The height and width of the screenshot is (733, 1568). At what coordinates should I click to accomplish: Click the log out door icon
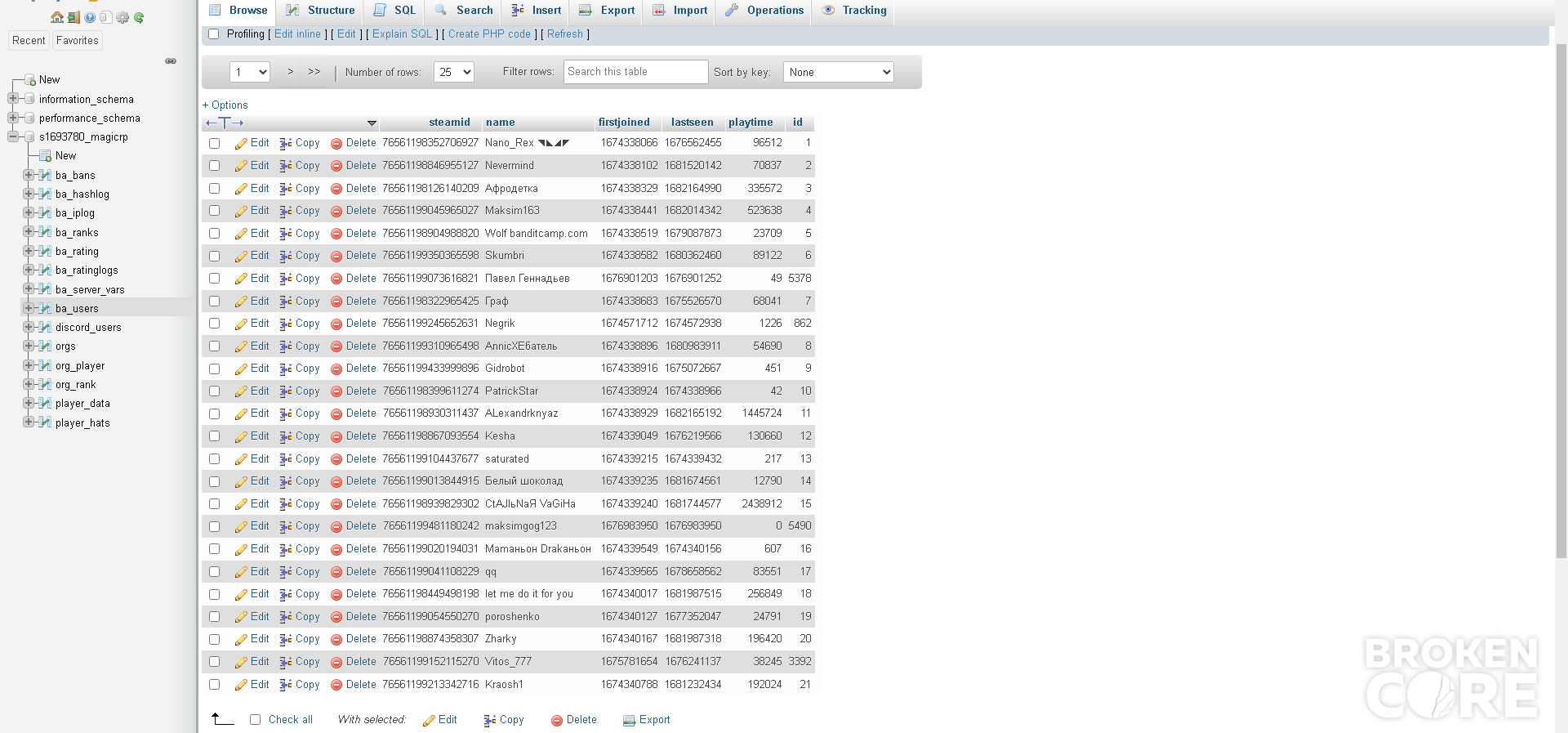(73, 17)
